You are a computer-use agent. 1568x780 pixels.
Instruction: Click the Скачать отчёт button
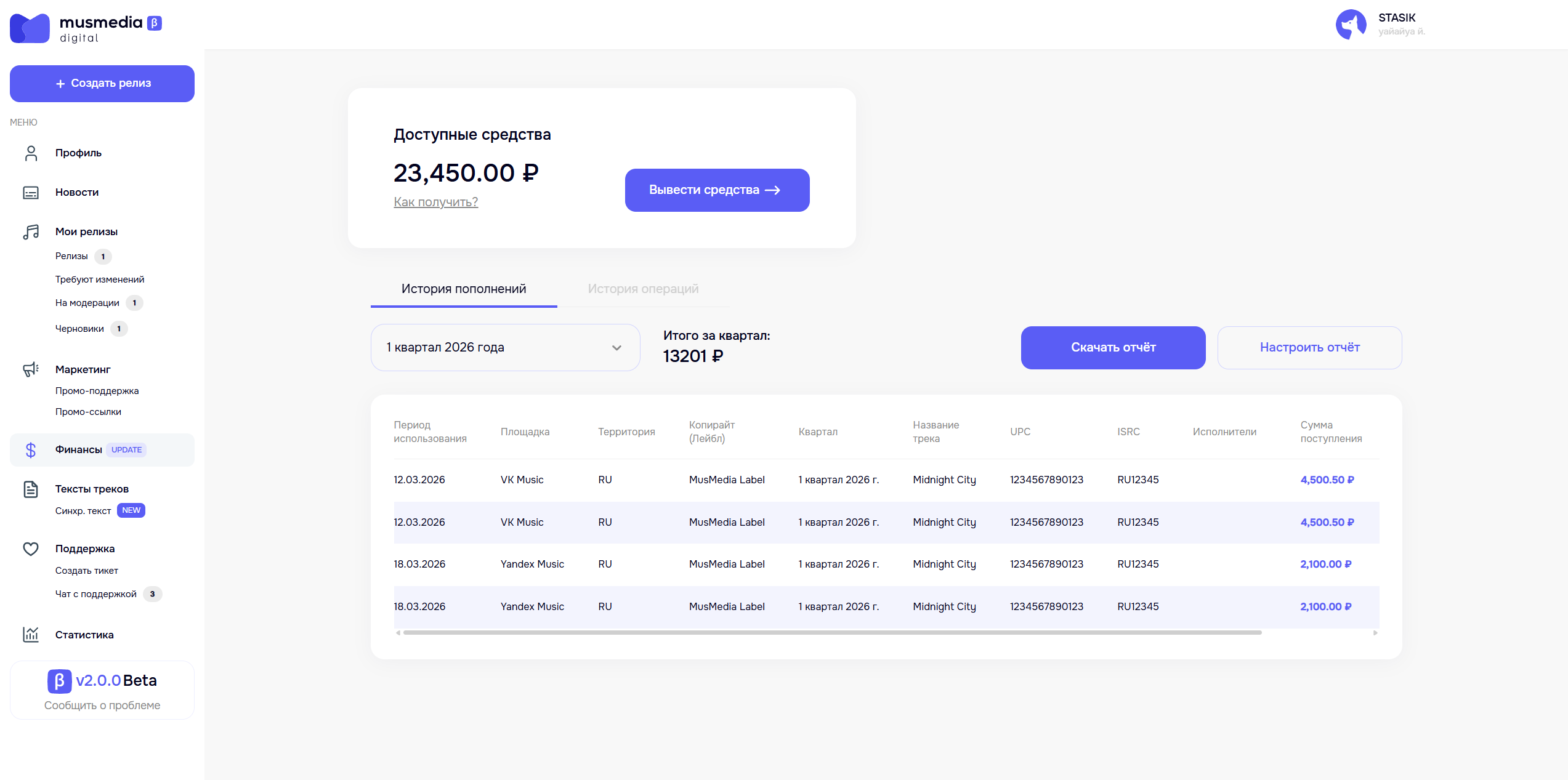[1113, 348]
